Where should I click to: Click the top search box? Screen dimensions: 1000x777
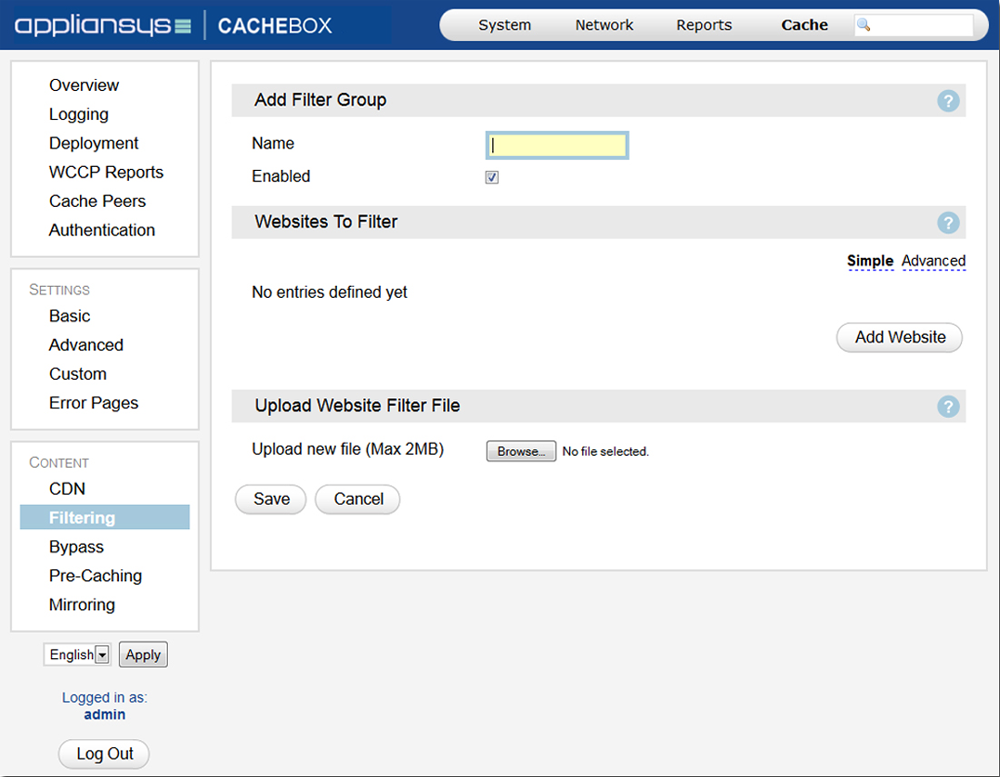(914, 25)
